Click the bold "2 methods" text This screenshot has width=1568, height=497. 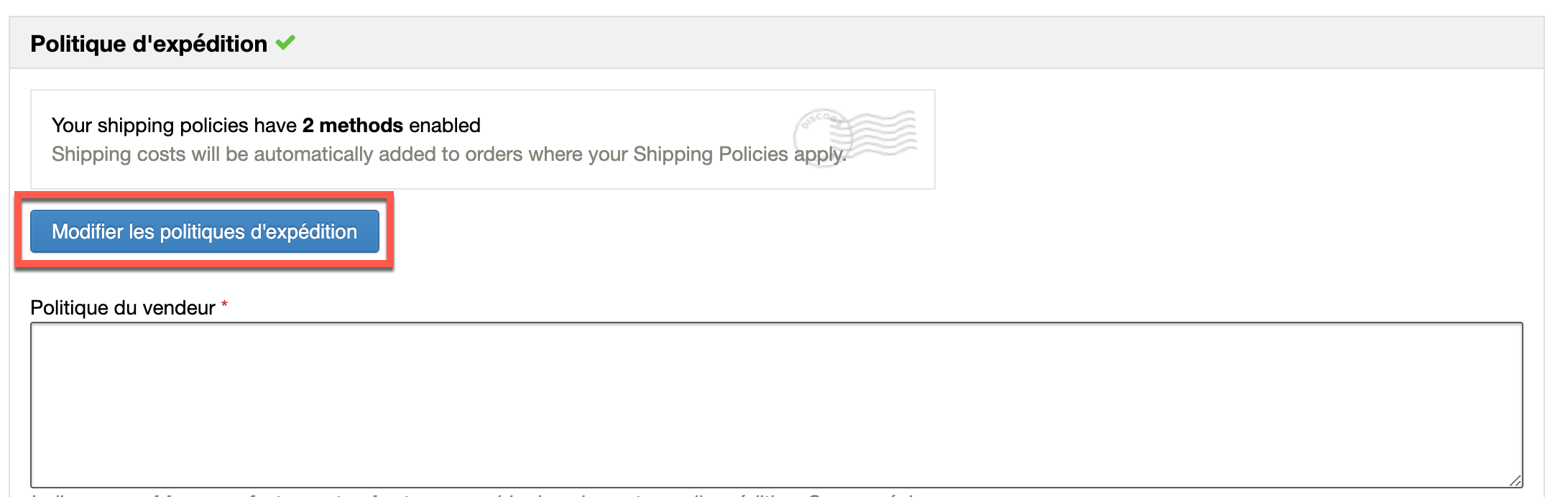352,125
